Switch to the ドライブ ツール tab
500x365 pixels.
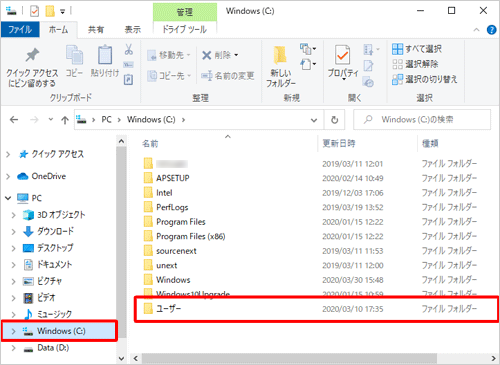coord(185,30)
